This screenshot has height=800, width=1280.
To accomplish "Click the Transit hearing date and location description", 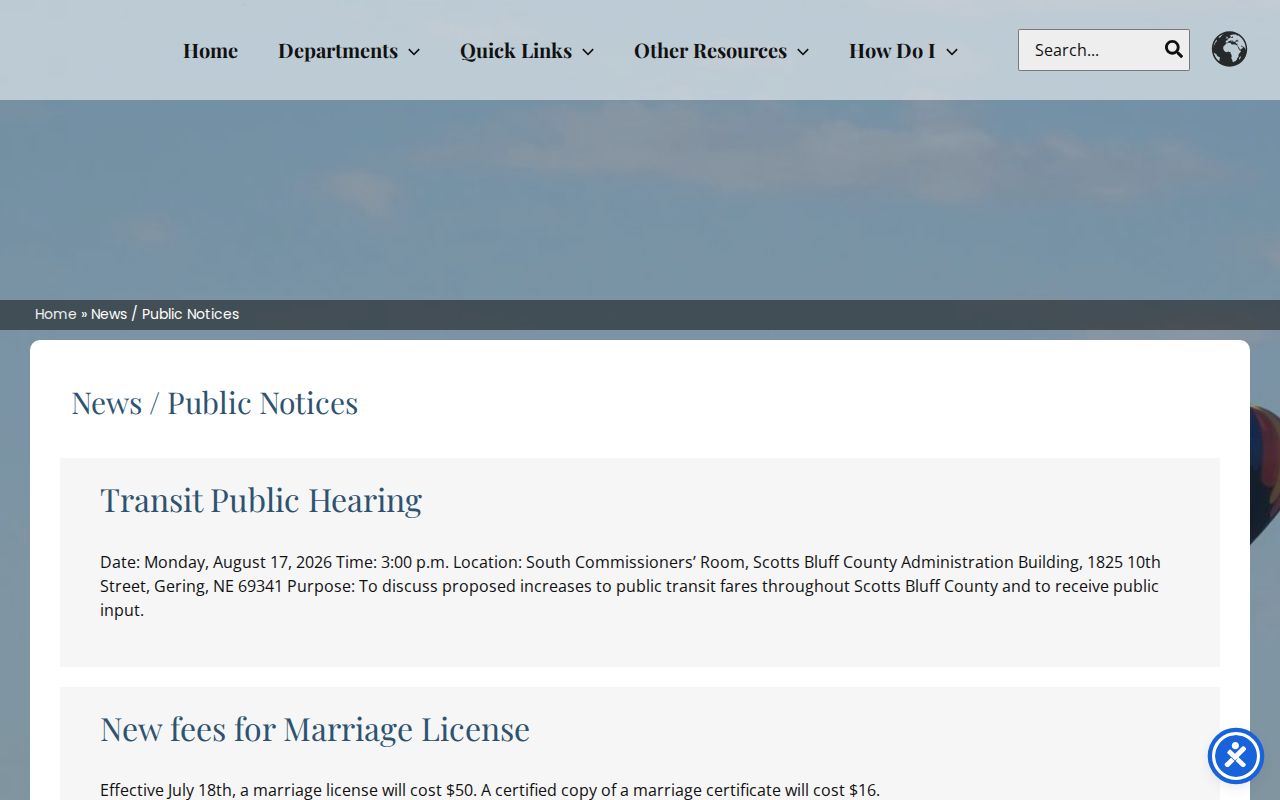I will click(x=630, y=586).
